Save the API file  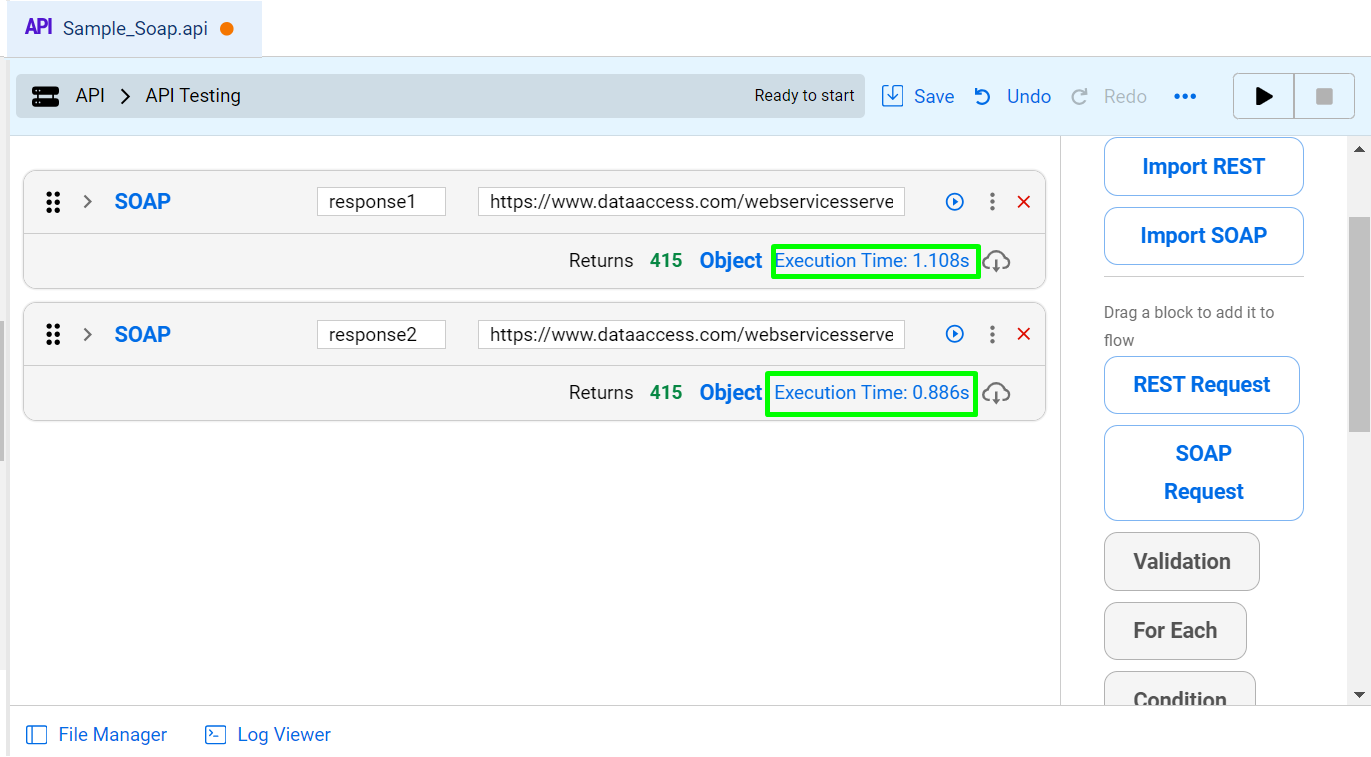coord(918,96)
